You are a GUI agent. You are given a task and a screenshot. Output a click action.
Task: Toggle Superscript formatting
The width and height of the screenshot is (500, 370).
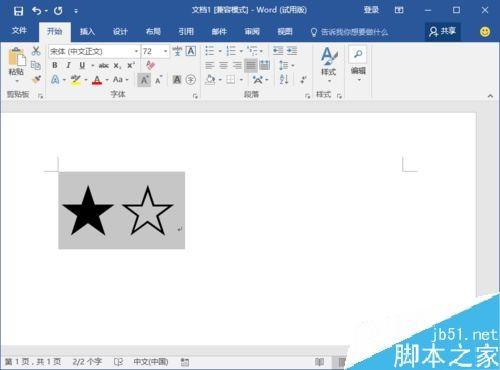pyautogui.click(x=131, y=65)
